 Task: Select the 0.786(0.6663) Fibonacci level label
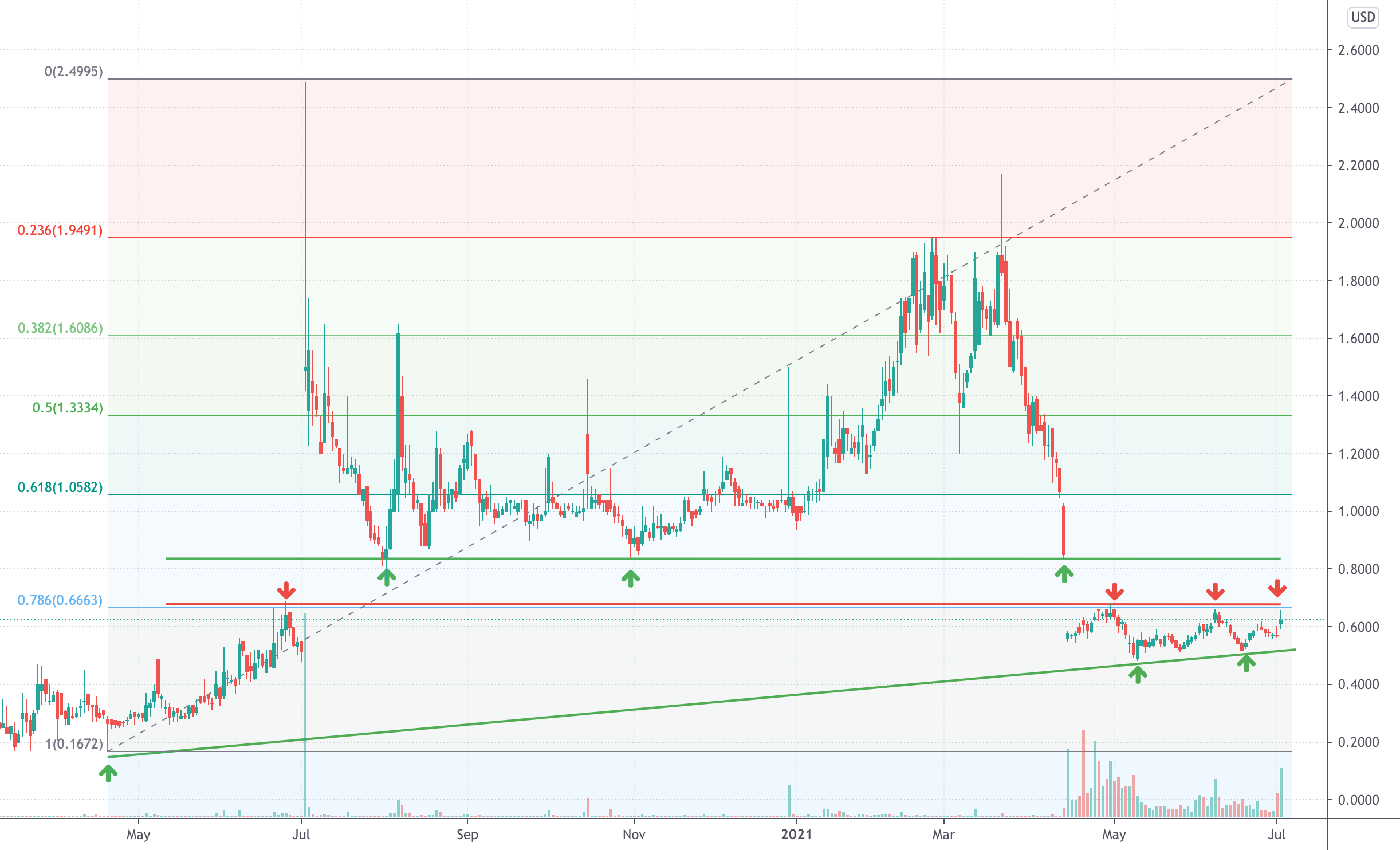[x=60, y=600]
